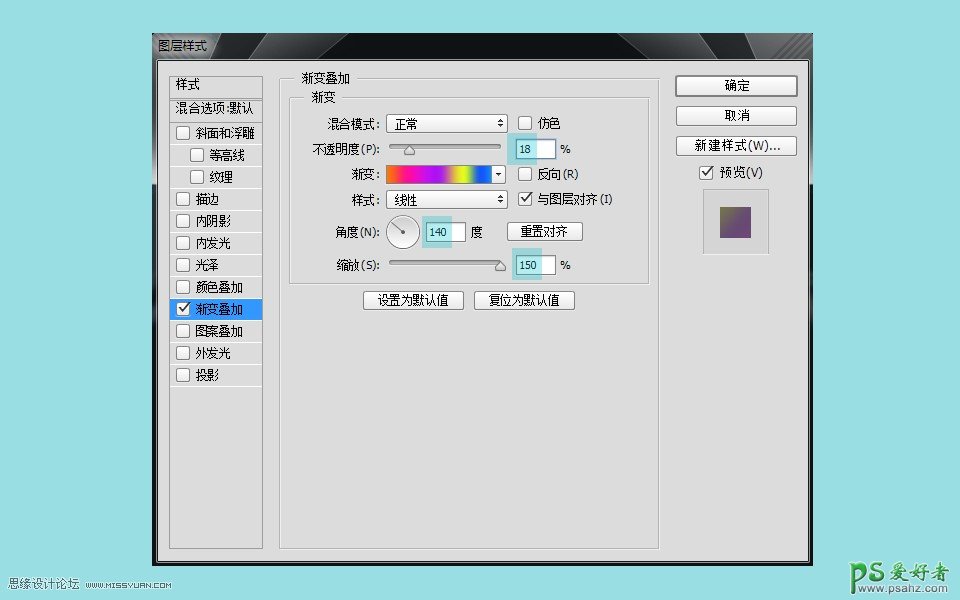Disable the 预览 preview checkbox
Image resolution: width=960 pixels, height=600 pixels.
click(x=708, y=173)
